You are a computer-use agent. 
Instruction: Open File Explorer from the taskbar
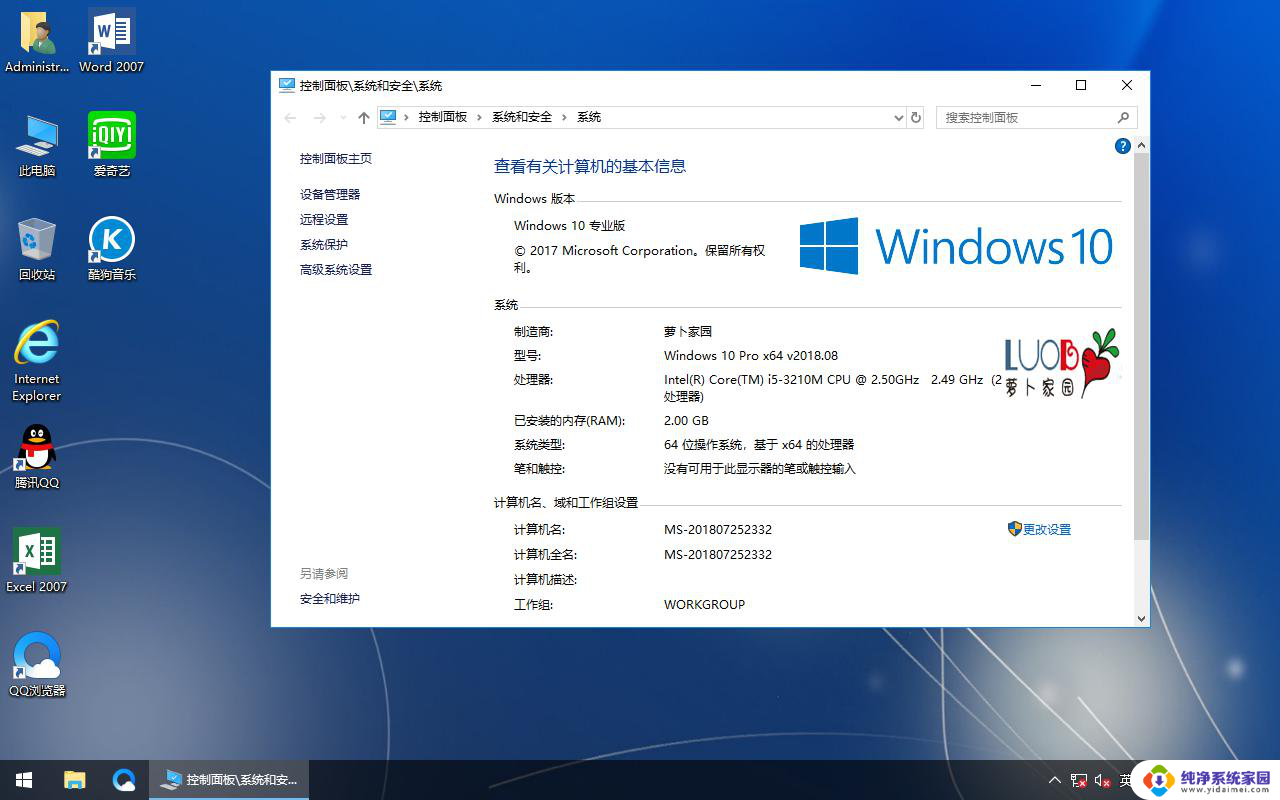tap(75, 780)
